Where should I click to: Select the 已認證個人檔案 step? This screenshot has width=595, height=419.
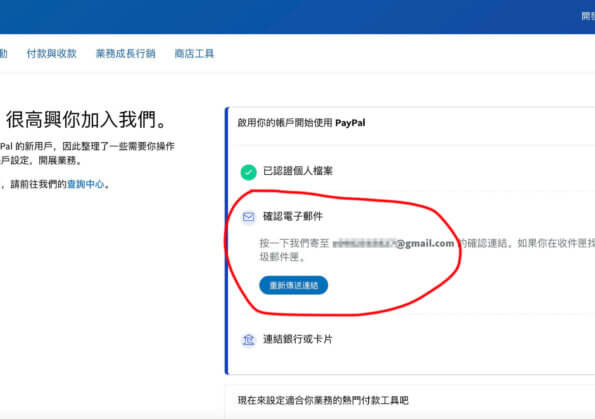tap(298, 171)
